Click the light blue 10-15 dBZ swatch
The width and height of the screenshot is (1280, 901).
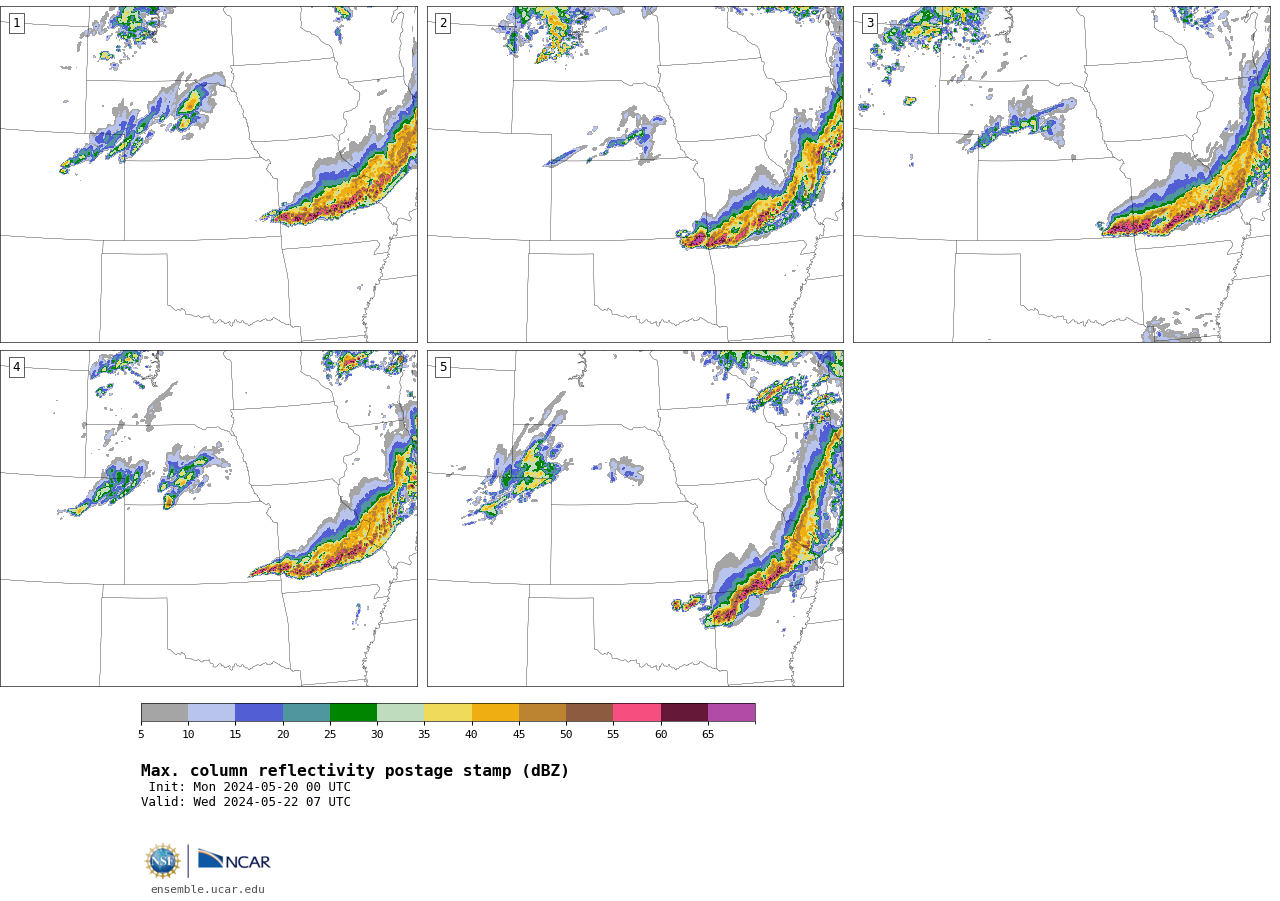(212, 713)
